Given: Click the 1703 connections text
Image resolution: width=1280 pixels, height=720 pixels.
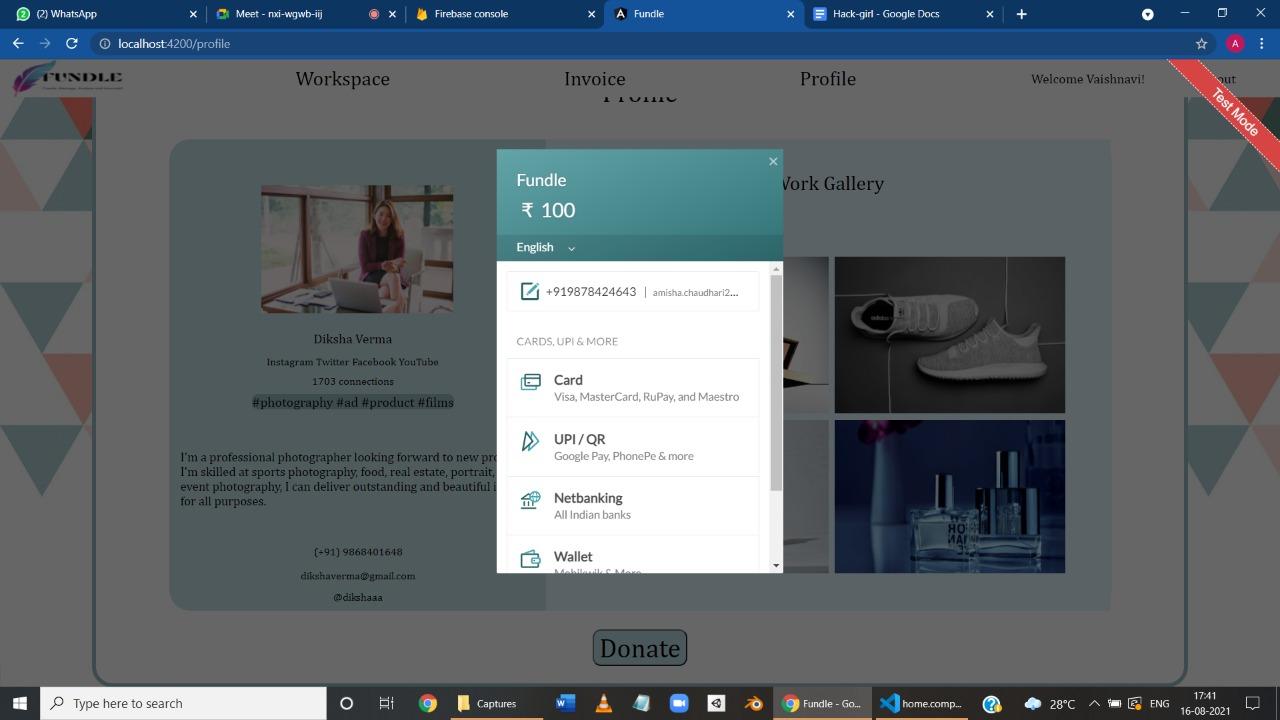Looking at the screenshot, I should [353, 381].
